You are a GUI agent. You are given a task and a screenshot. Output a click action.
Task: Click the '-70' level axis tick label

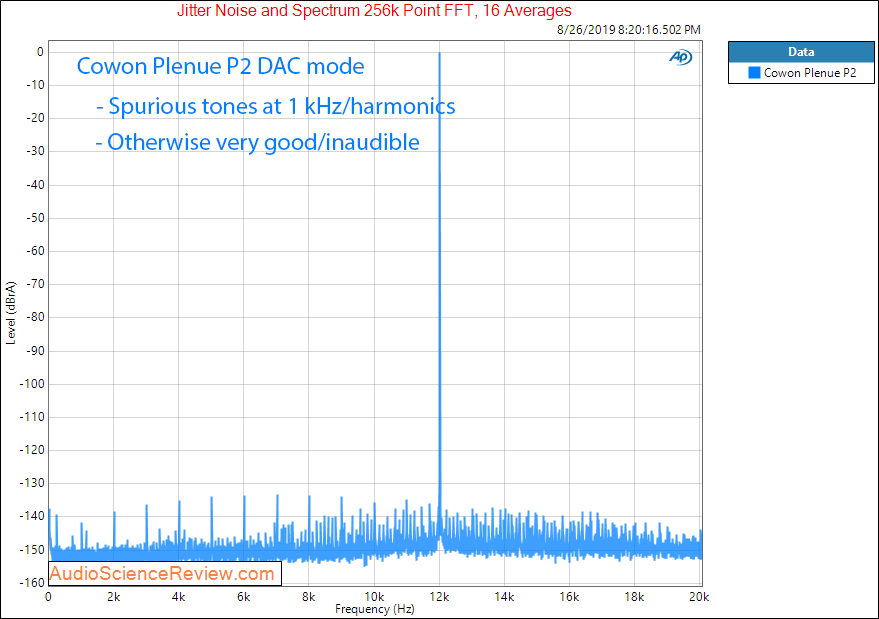(x=35, y=284)
